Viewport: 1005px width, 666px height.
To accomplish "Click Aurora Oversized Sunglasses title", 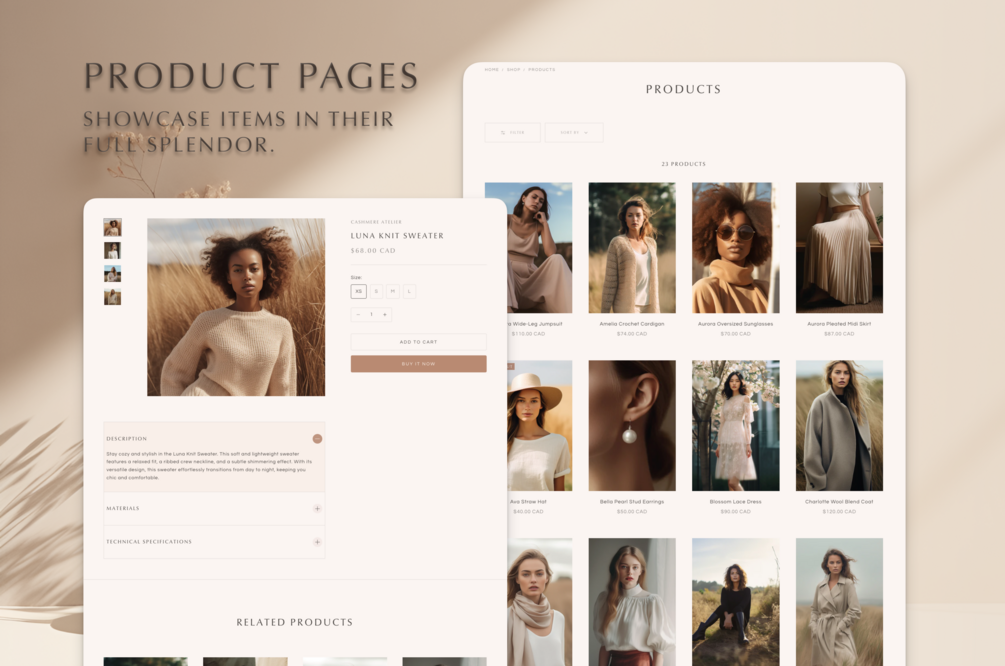I will [736, 324].
